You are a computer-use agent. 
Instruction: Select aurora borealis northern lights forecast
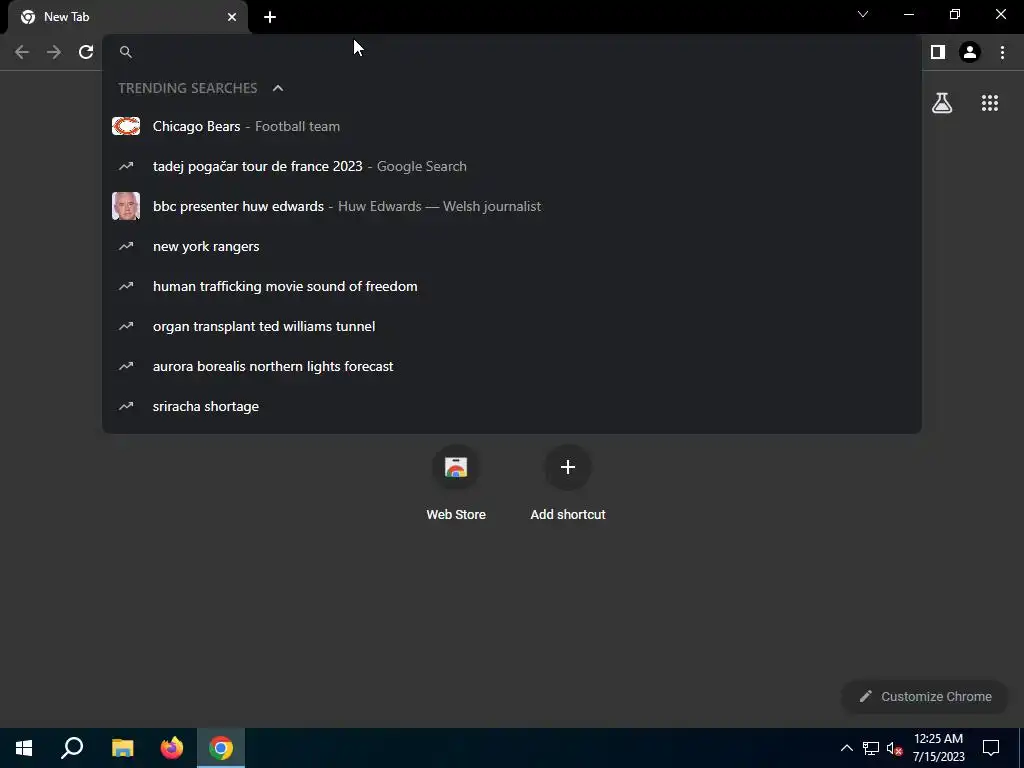(x=511, y=366)
